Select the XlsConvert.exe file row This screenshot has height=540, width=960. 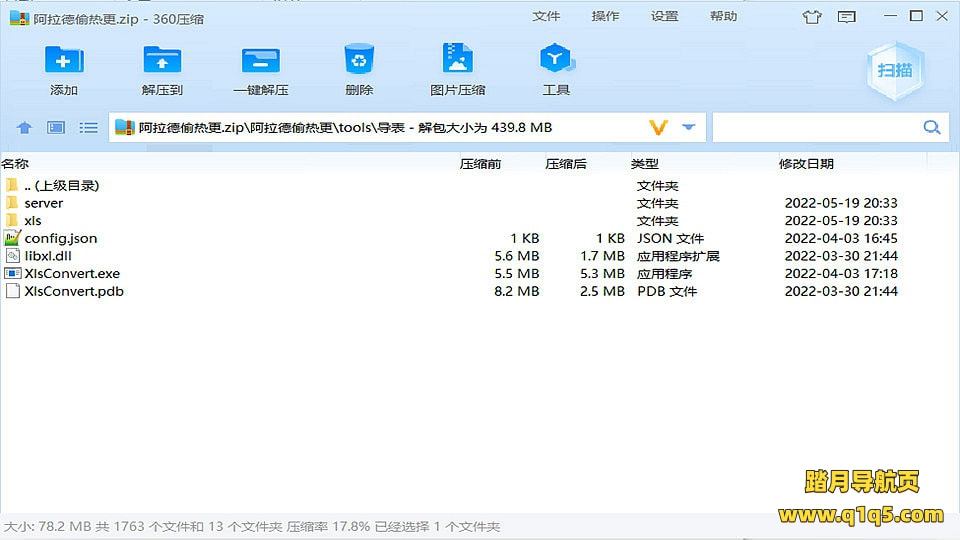click(72, 273)
